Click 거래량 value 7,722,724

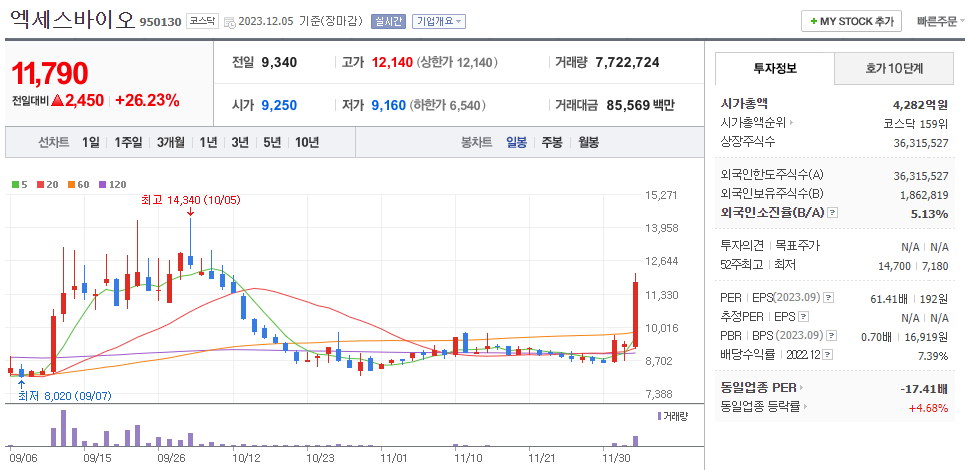click(x=627, y=62)
